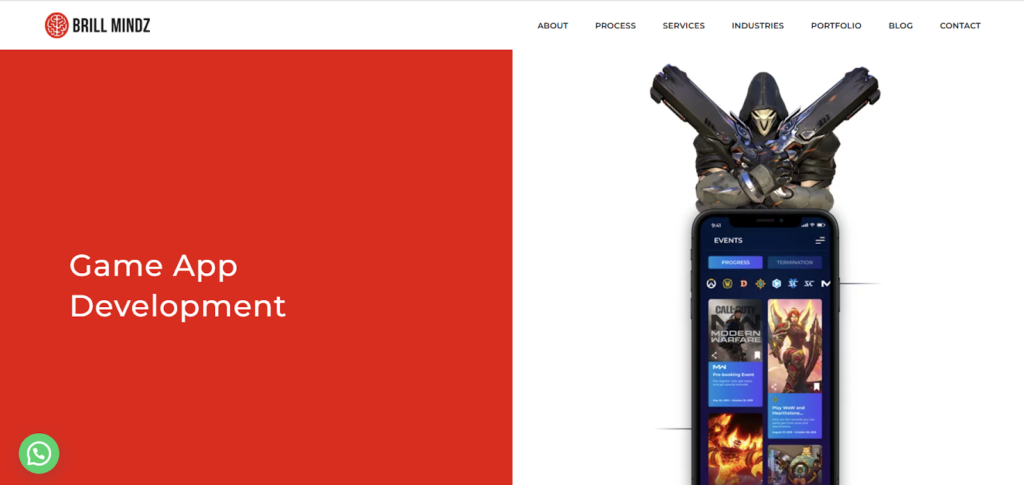Open WhatsApp chat bubble
The image size is (1024, 485).
tap(39, 454)
